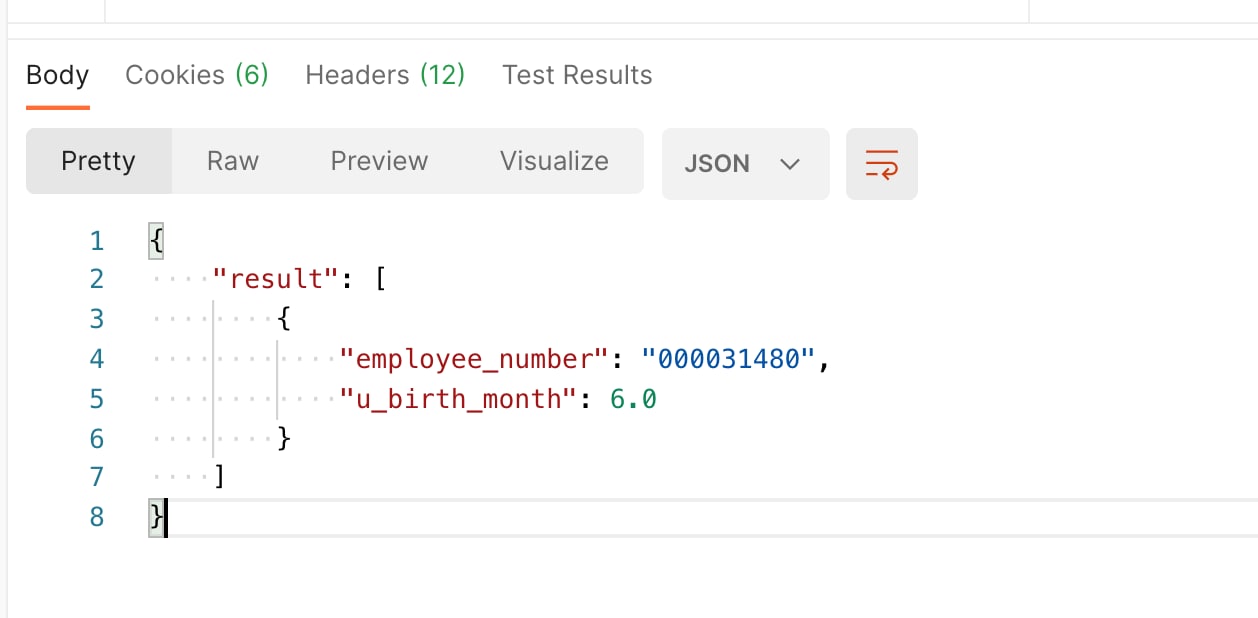Open the Cookies (6) tab
The image size is (1258, 618).
pyautogui.click(x=196, y=75)
